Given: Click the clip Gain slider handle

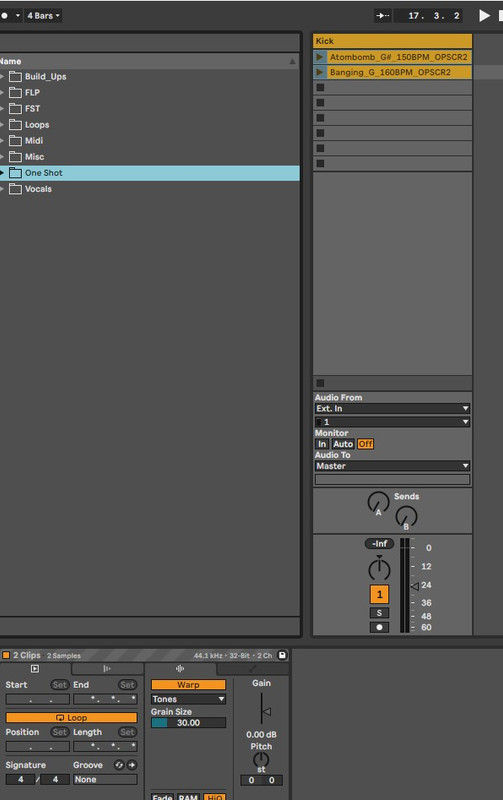Looking at the screenshot, I should pyautogui.click(x=266, y=711).
